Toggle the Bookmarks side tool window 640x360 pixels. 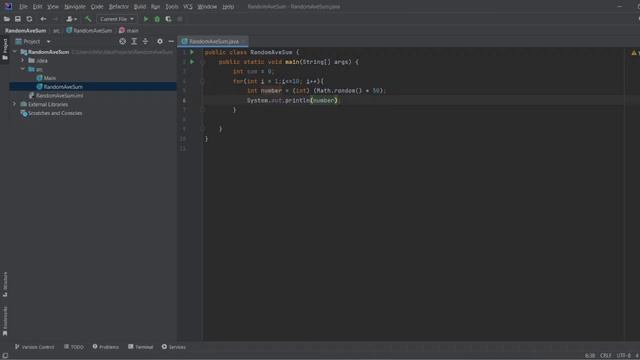(5, 321)
